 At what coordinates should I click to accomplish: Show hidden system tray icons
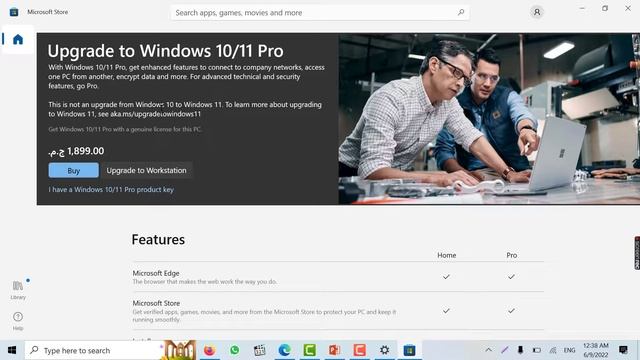coord(489,350)
